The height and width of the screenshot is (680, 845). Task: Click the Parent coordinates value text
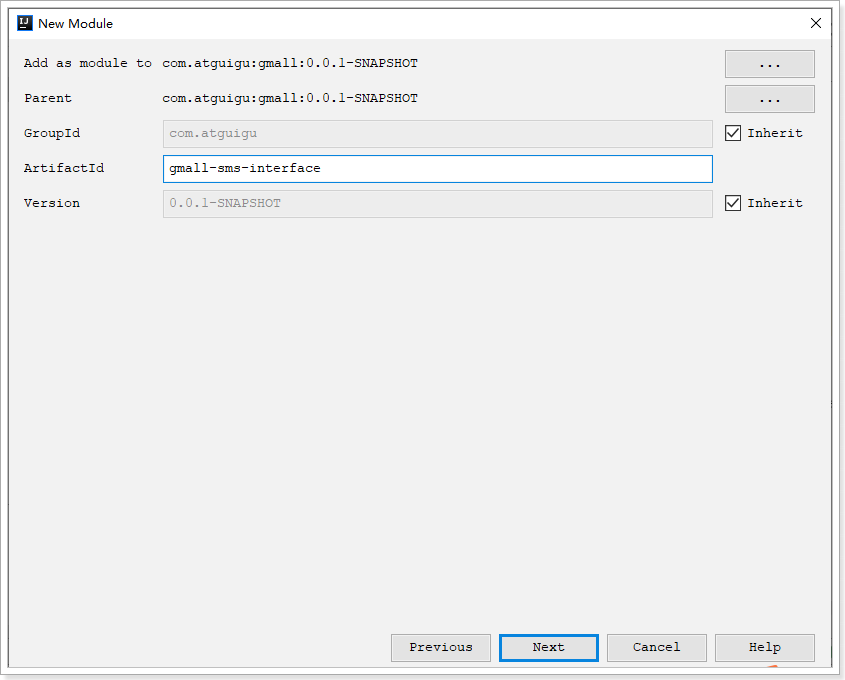coord(290,99)
